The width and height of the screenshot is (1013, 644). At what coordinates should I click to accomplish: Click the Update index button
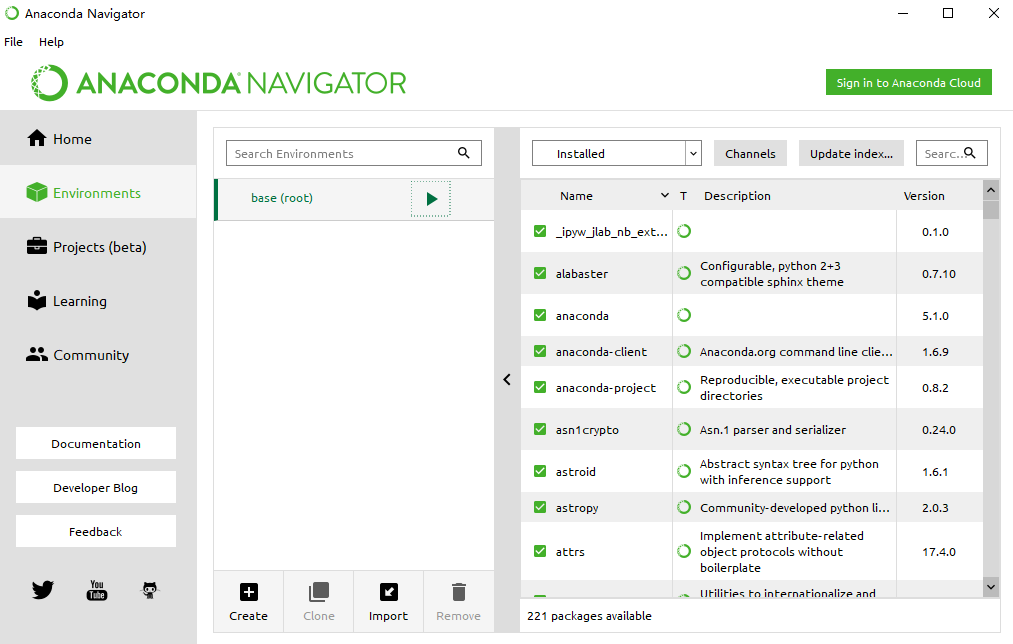851,153
